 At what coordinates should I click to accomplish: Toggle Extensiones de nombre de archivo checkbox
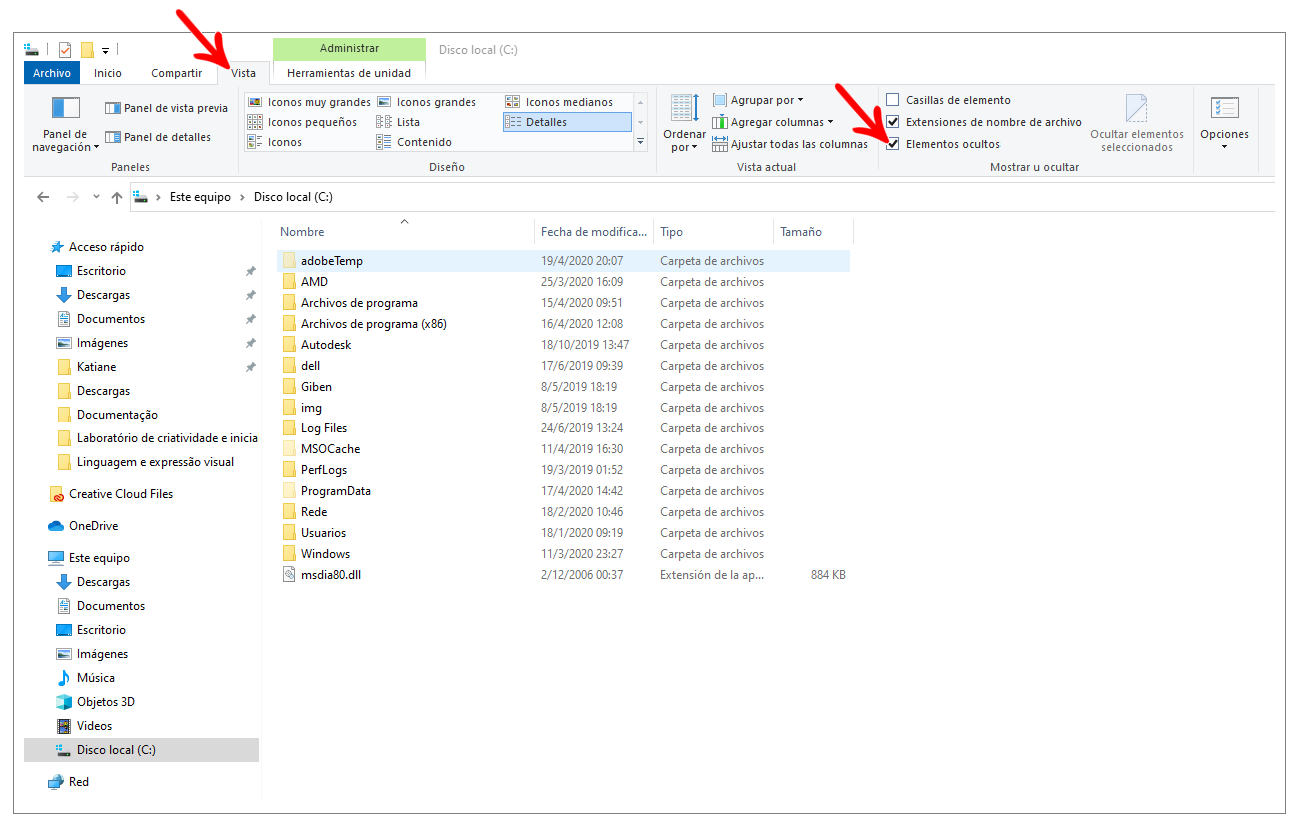(x=893, y=122)
